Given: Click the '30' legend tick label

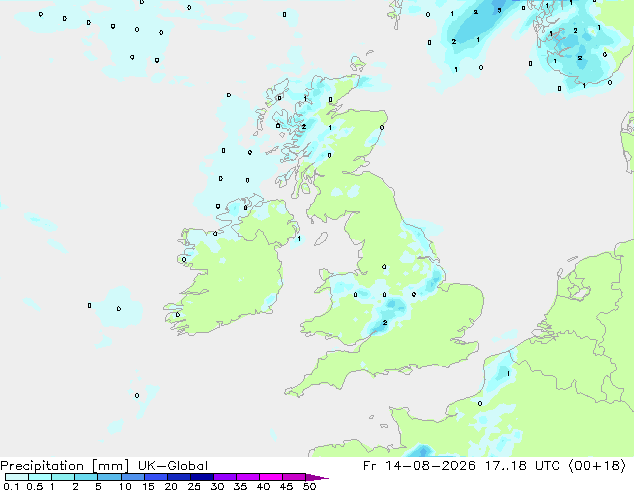Looking at the screenshot, I should 217,486.
